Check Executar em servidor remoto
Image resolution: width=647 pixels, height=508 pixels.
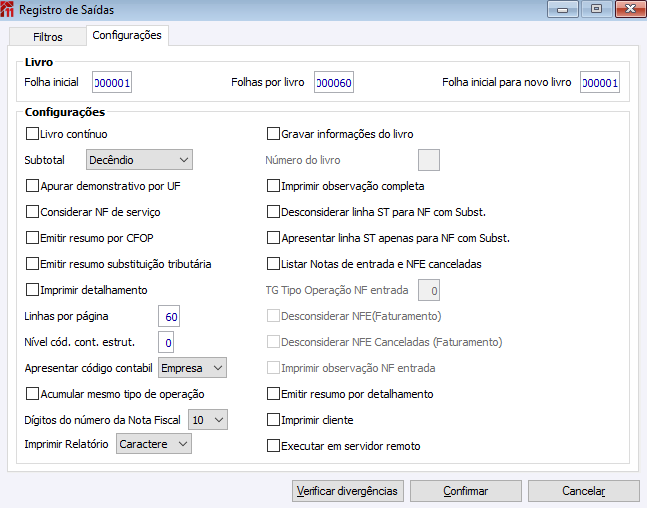click(x=273, y=446)
